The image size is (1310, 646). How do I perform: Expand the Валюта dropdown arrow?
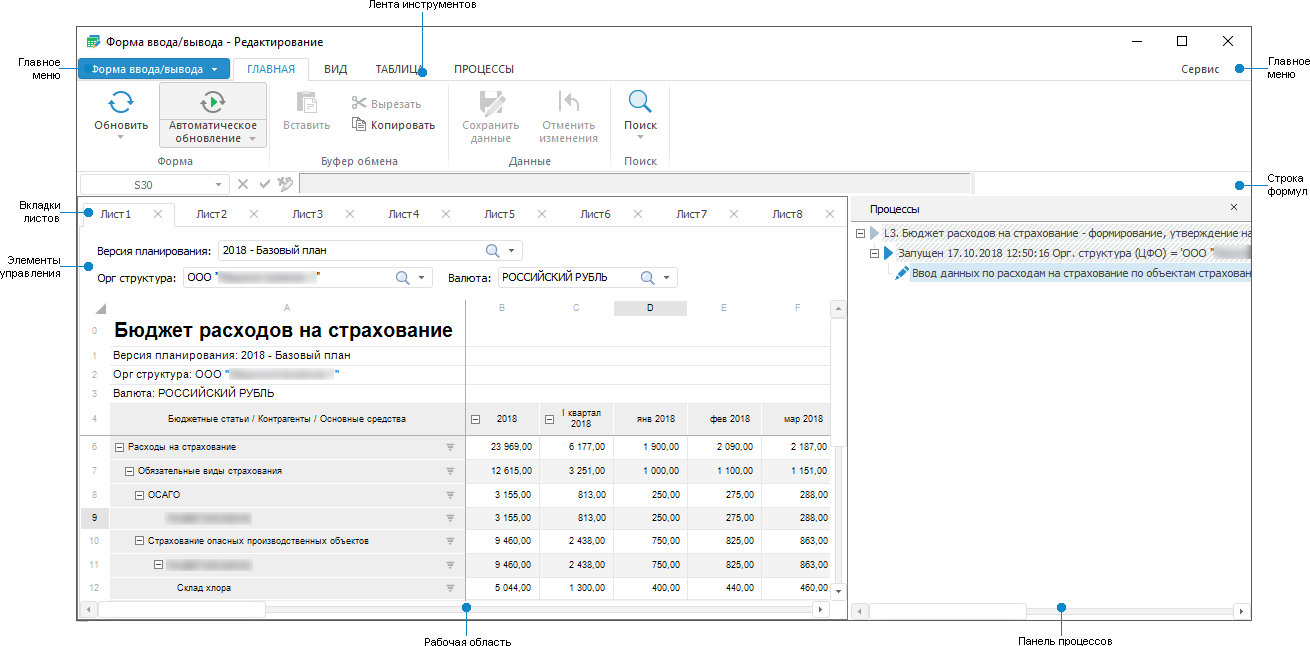click(667, 278)
